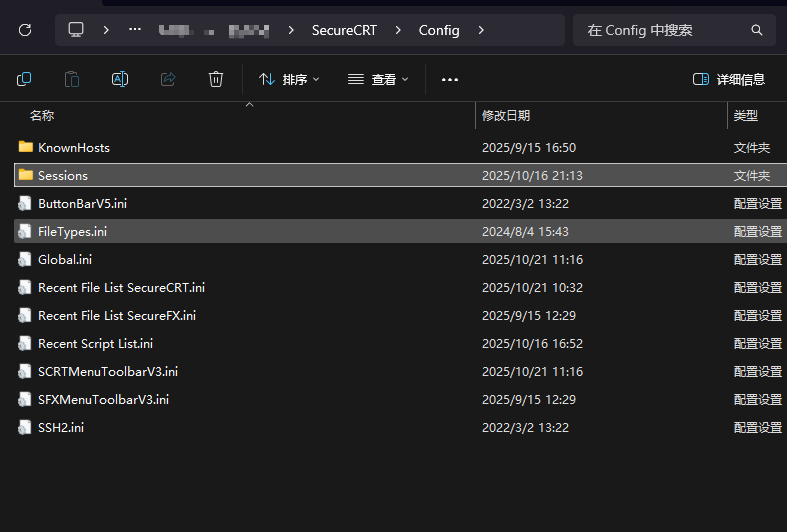Select the Sessions folder name

coord(63,176)
